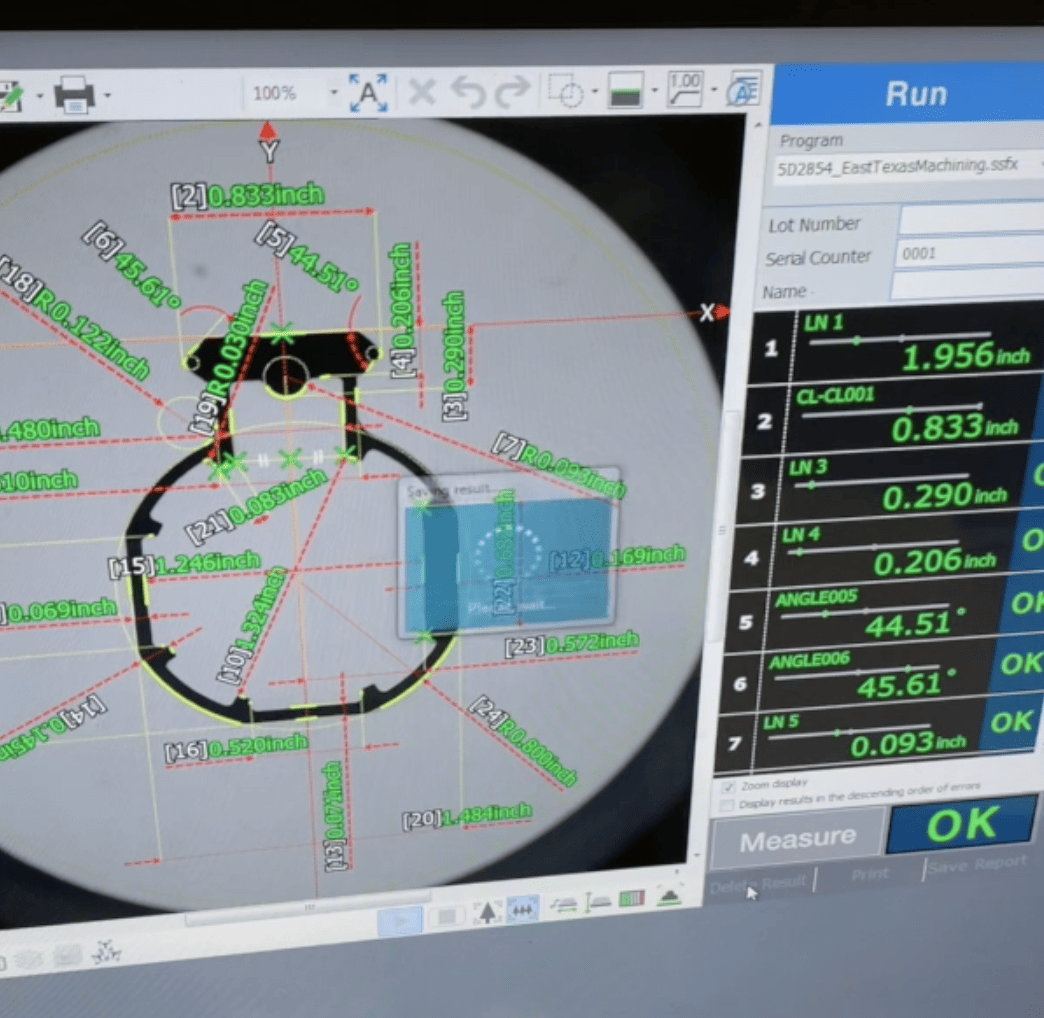Click the mountain-shaped icon in the bottom toolbar
Viewport: 1044px width, 1018px height.
(669, 896)
